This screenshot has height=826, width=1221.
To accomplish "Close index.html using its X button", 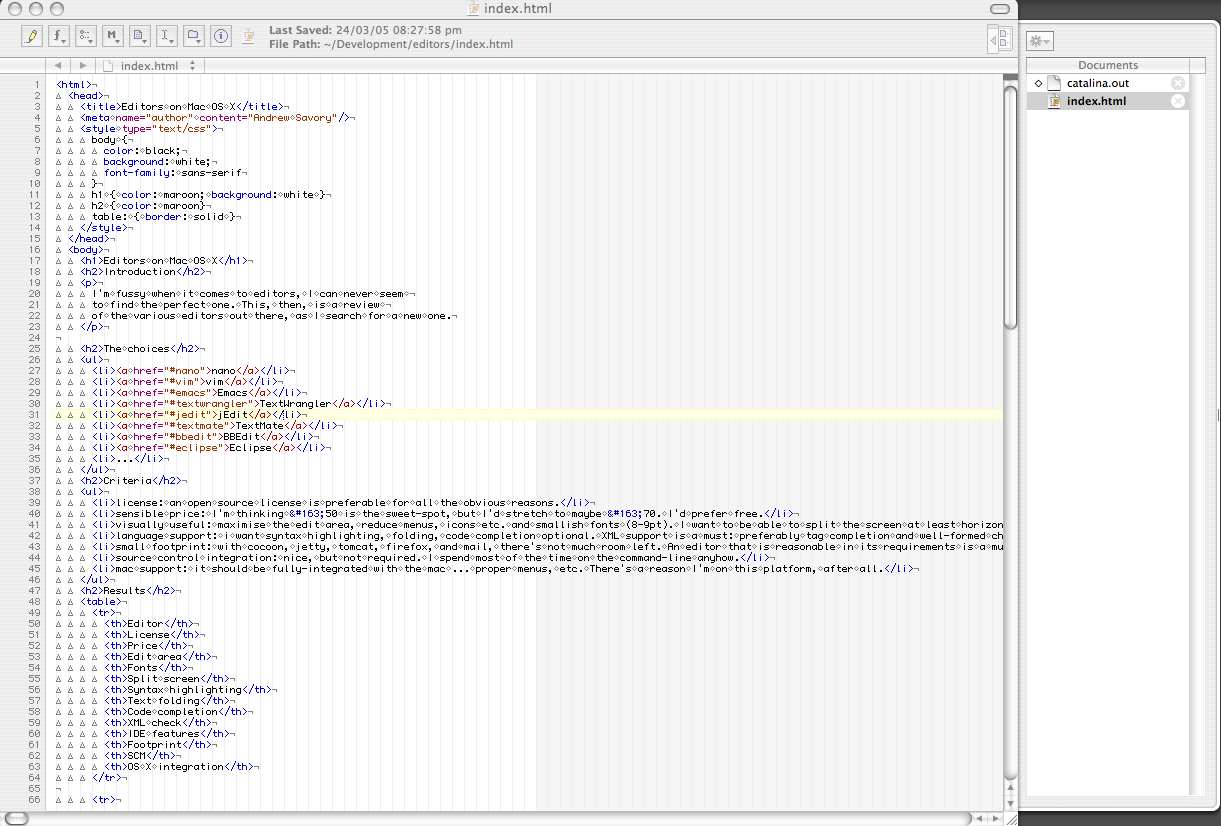I will [1178, 101].
